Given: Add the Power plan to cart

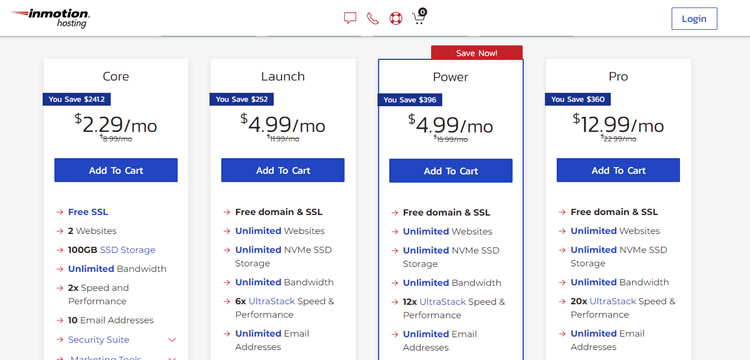Looking at the screenshot, I should (x=451, y=171).
